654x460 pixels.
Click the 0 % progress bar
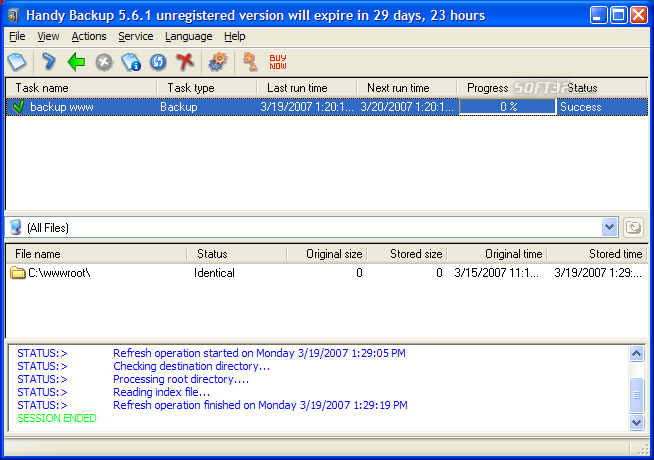tap(508, 107)
